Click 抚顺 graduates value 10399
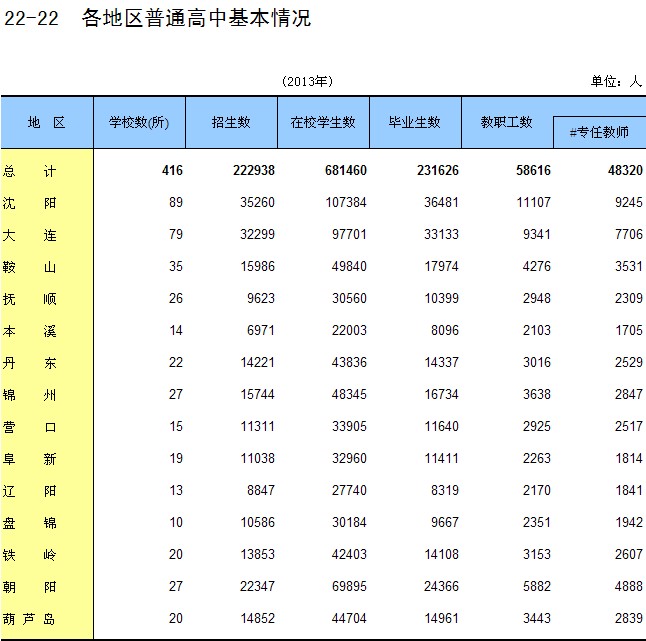Viewport: 646px width, 641px height. (441, 298)
